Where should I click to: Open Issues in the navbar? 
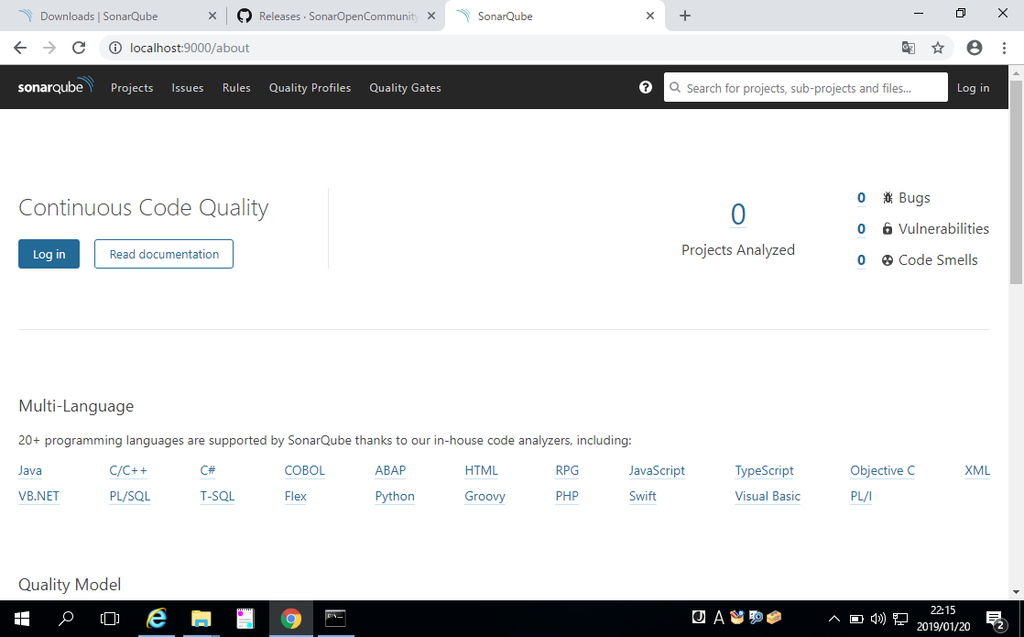coord(187,88)
